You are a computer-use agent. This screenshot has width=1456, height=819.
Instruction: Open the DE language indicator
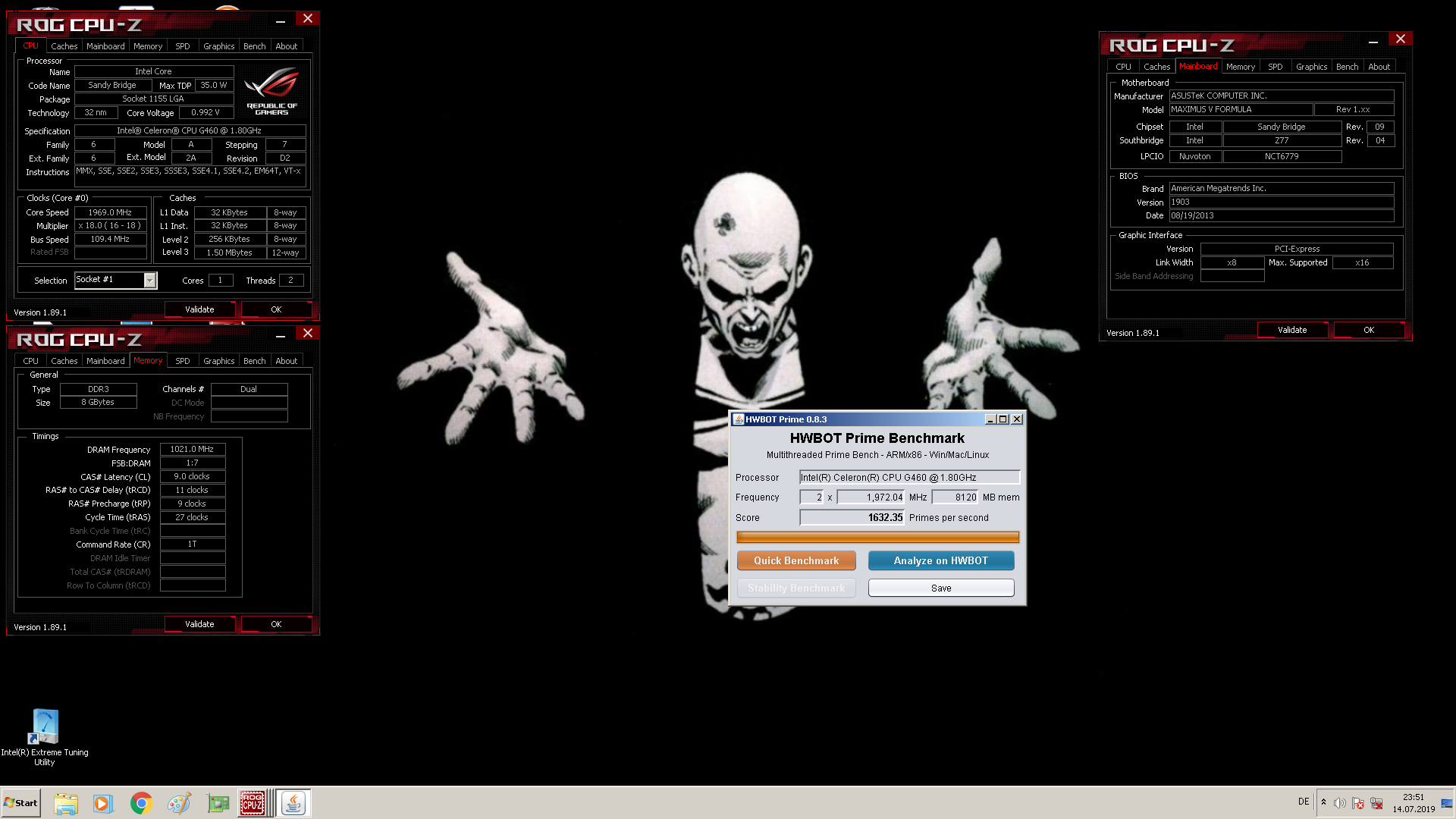pyautogui.click(x=1303, y=802)
